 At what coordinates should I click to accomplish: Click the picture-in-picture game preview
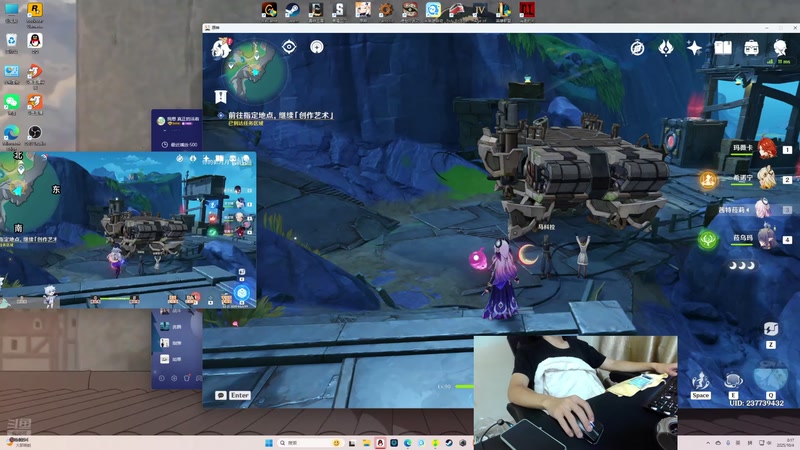[128, 230]
